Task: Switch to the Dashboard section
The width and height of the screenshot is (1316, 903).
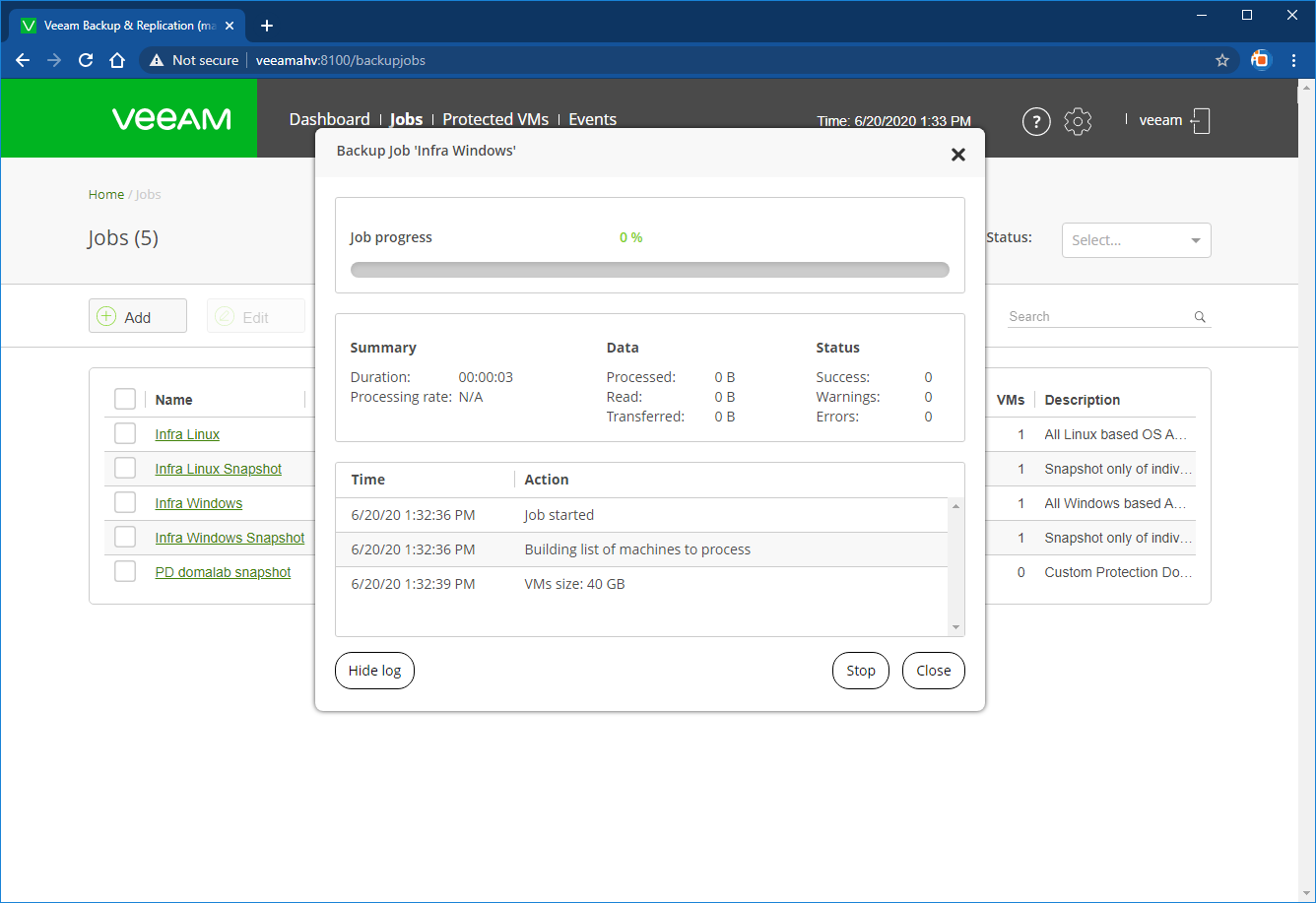Action: pos(330,118)
